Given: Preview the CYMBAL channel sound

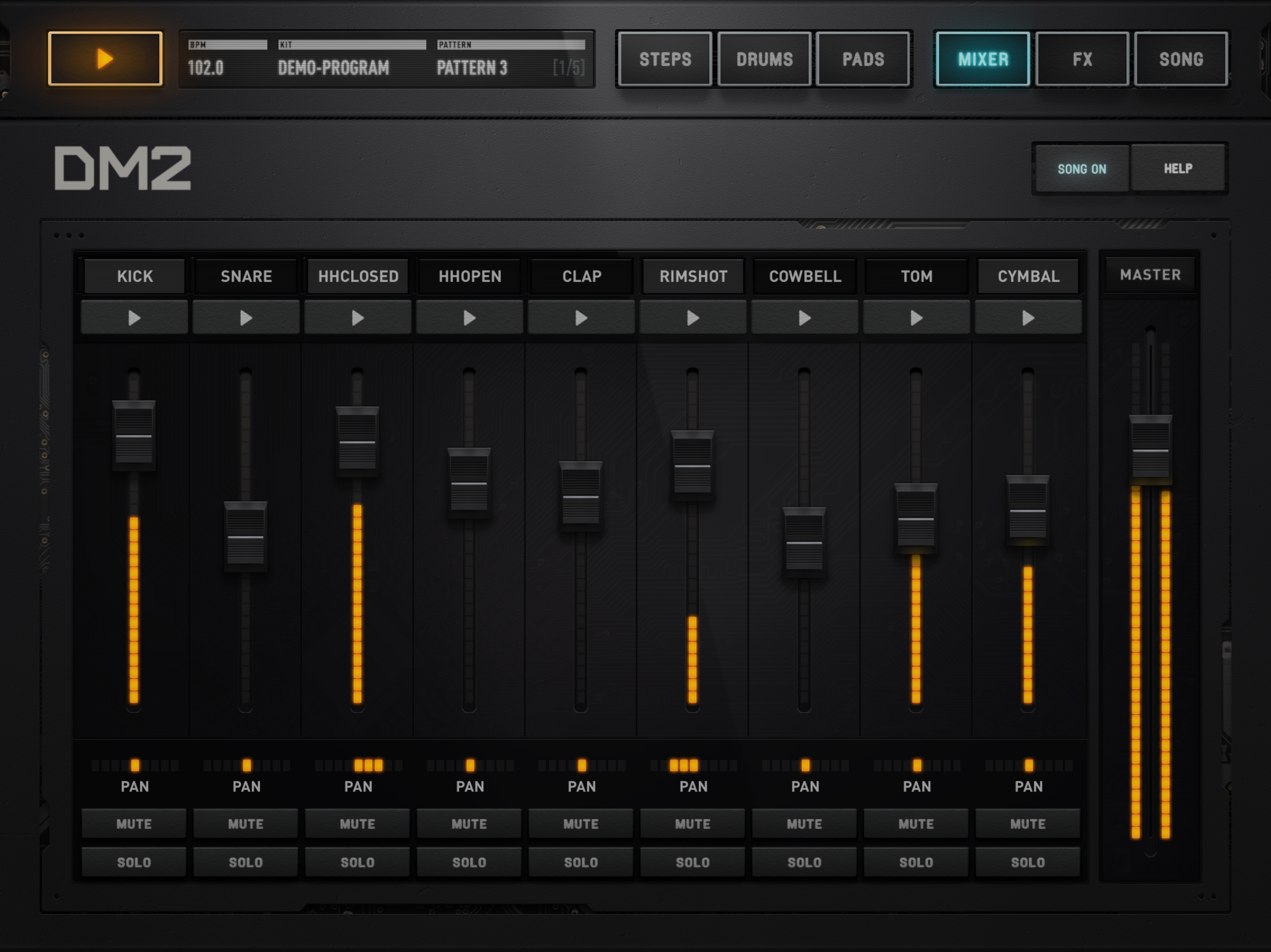Looking at the screenshot, I should point(1027,318).
